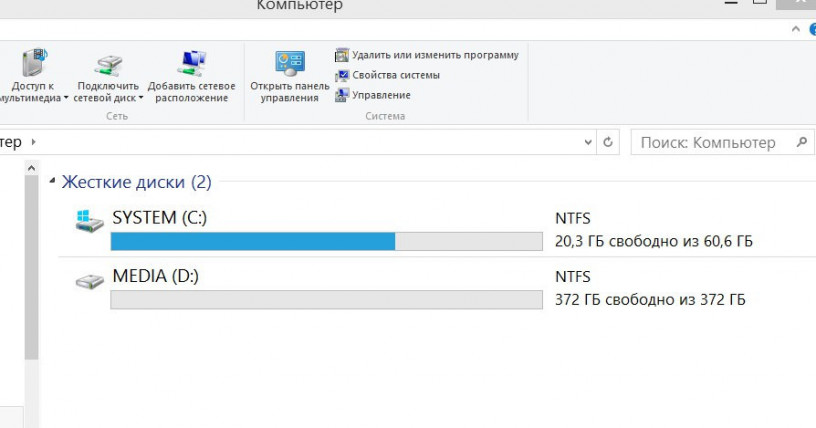Click the Жесткие диски (2) header
Screen dimensions: 816x428
coord(136,182)
